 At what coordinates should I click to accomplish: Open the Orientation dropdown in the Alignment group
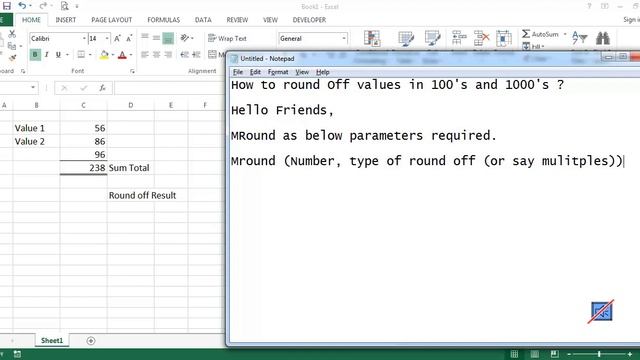[187, 38]
